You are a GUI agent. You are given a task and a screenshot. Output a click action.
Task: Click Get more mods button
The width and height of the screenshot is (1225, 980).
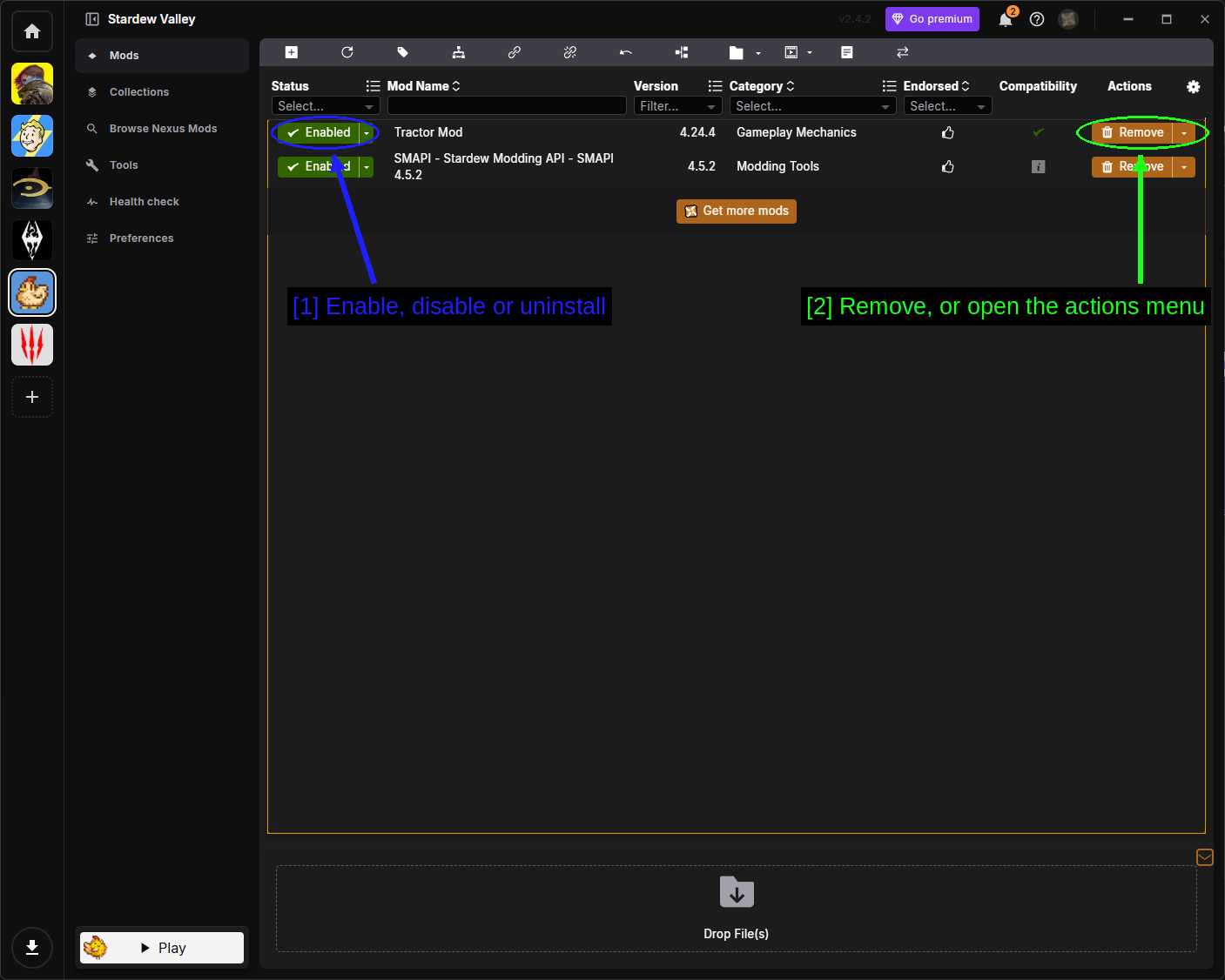pyautogui.click(x=737, y=211)
